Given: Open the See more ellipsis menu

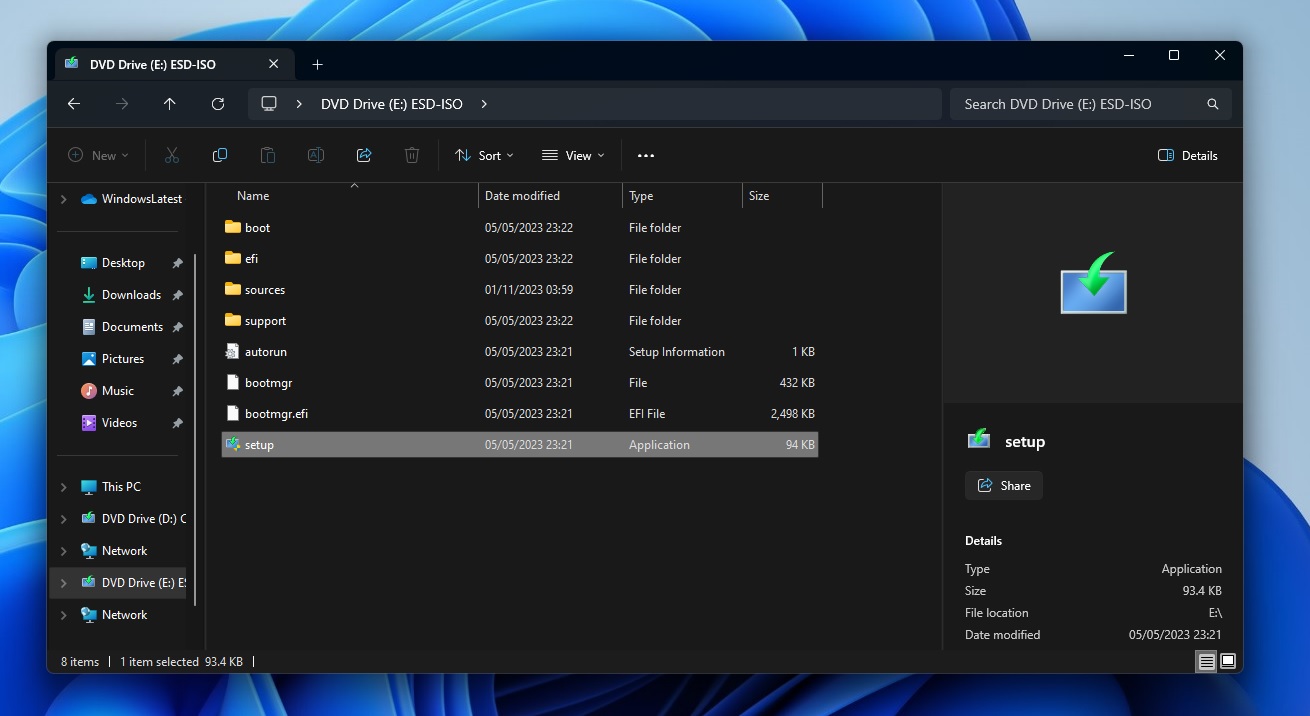Looking at the screenshot, I should pos(645,155).
